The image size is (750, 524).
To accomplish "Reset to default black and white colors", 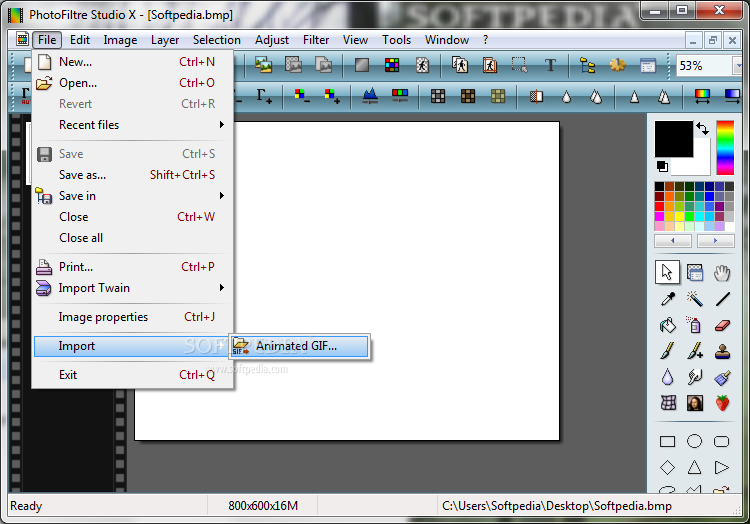I will pyautogui.click(x=662, y=166).
